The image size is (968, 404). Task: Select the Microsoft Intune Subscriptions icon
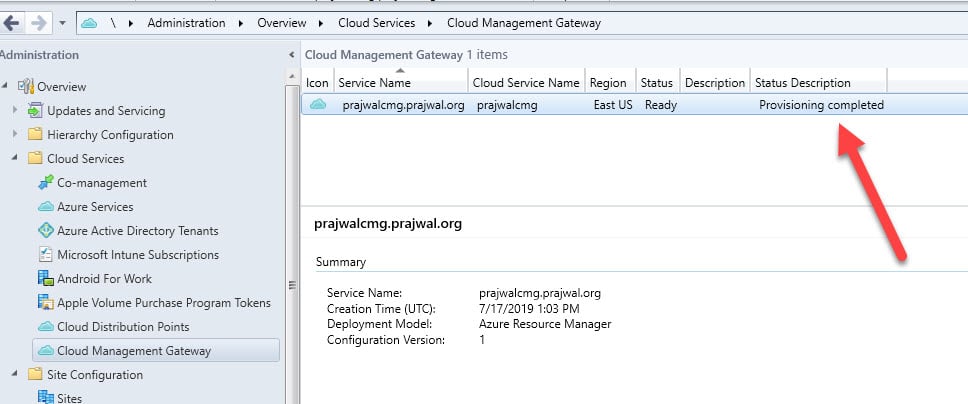(46, 255)
